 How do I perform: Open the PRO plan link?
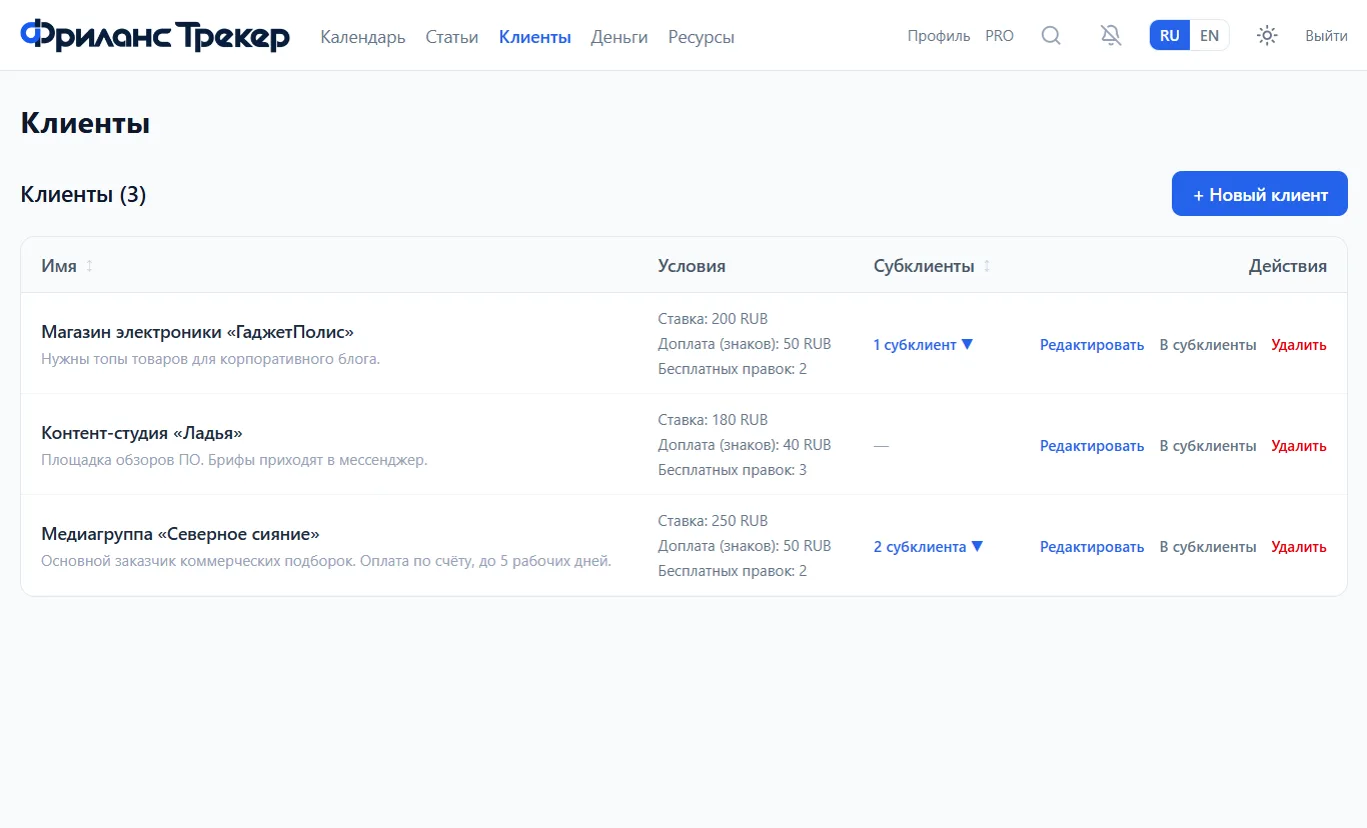tap(999, 36)
